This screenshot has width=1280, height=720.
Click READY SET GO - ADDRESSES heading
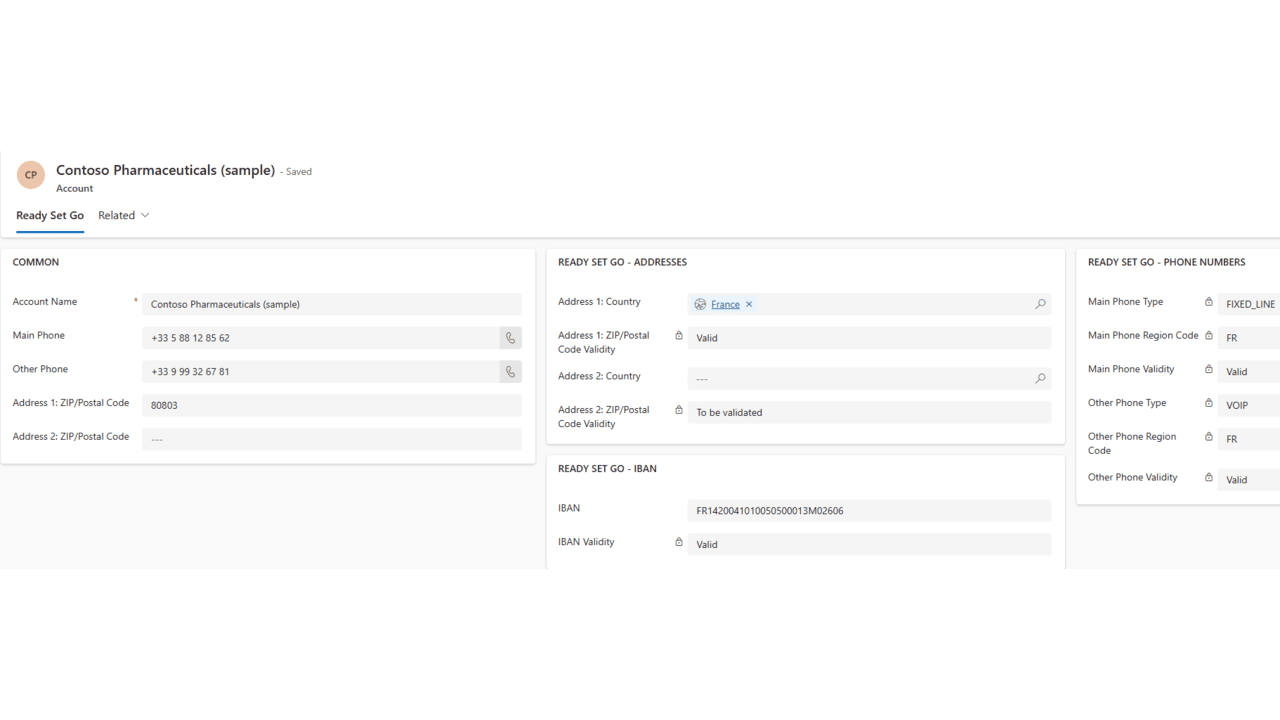[622, 262]
